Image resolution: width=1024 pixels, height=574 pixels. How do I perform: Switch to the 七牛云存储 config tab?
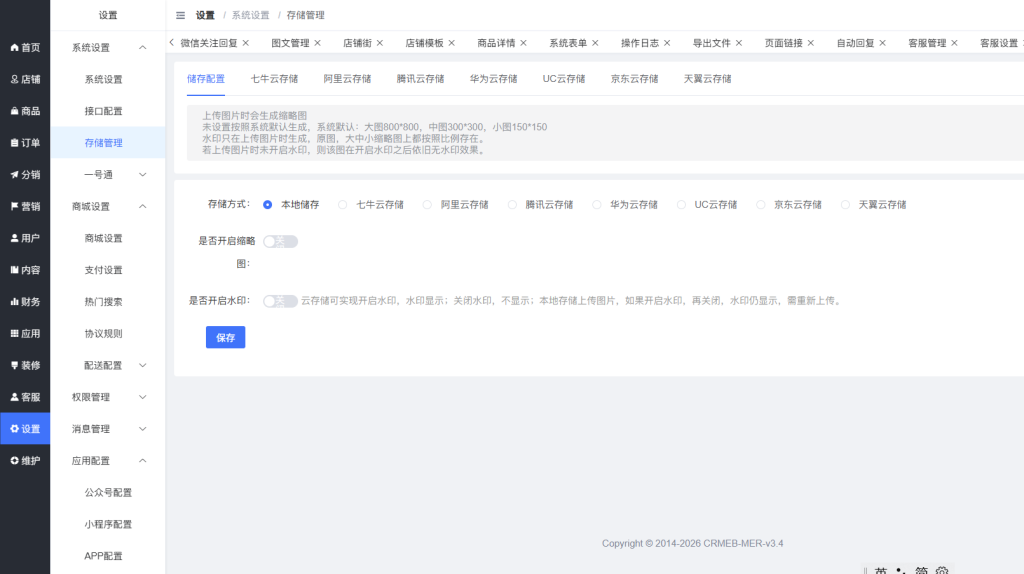tap(274, 79)
